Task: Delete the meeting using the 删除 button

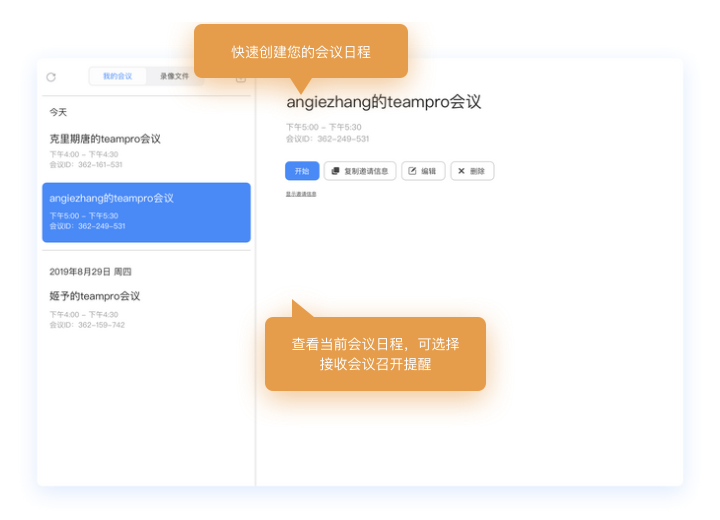Action: [471, 171]
